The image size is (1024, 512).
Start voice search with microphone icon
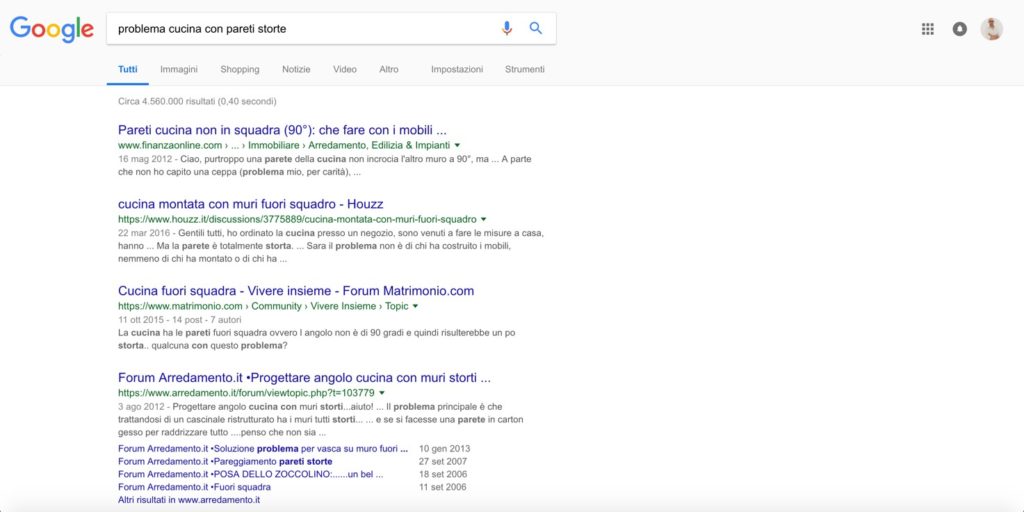click(507, 29)
